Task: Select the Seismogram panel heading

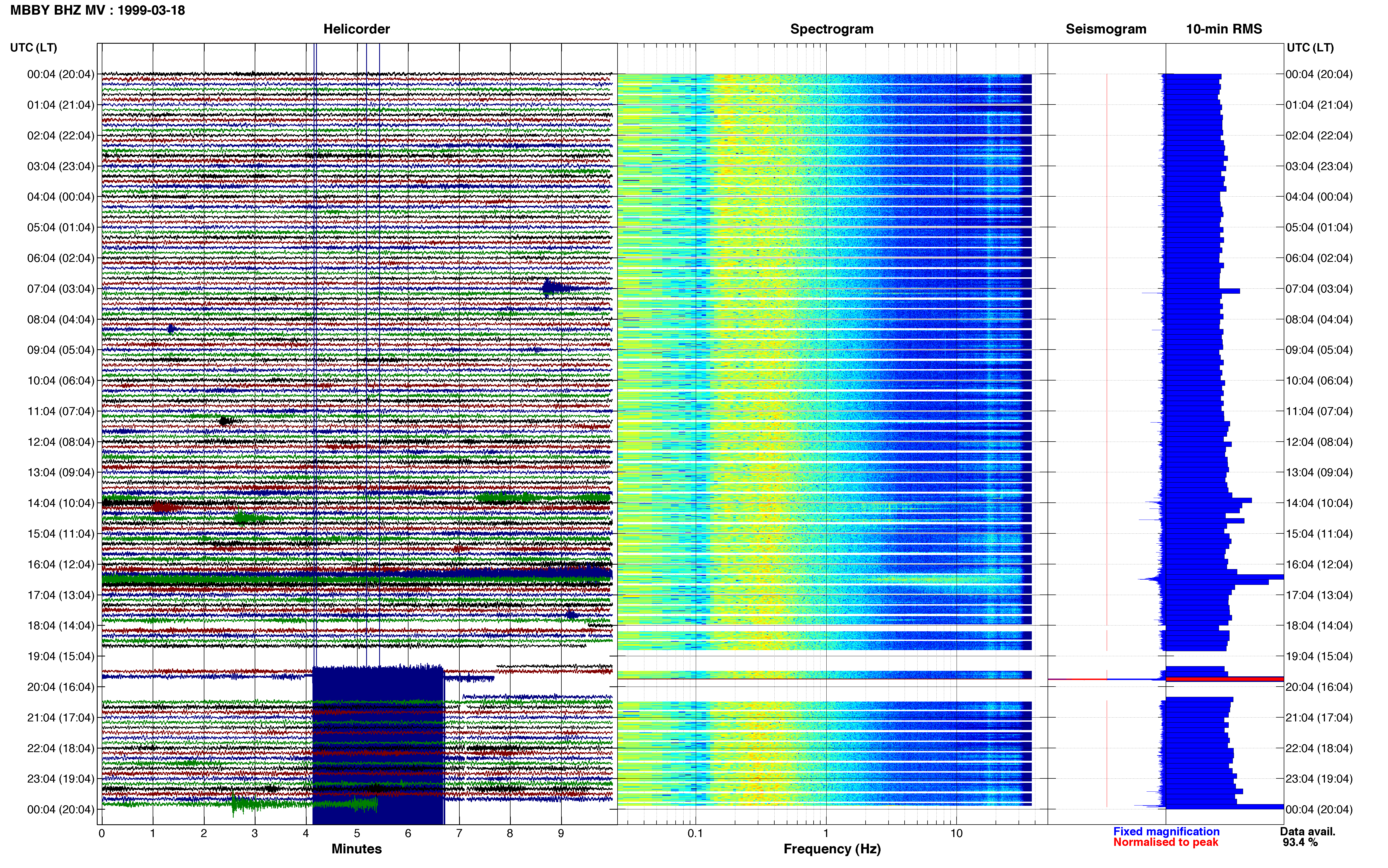Action: (1106, 29)
